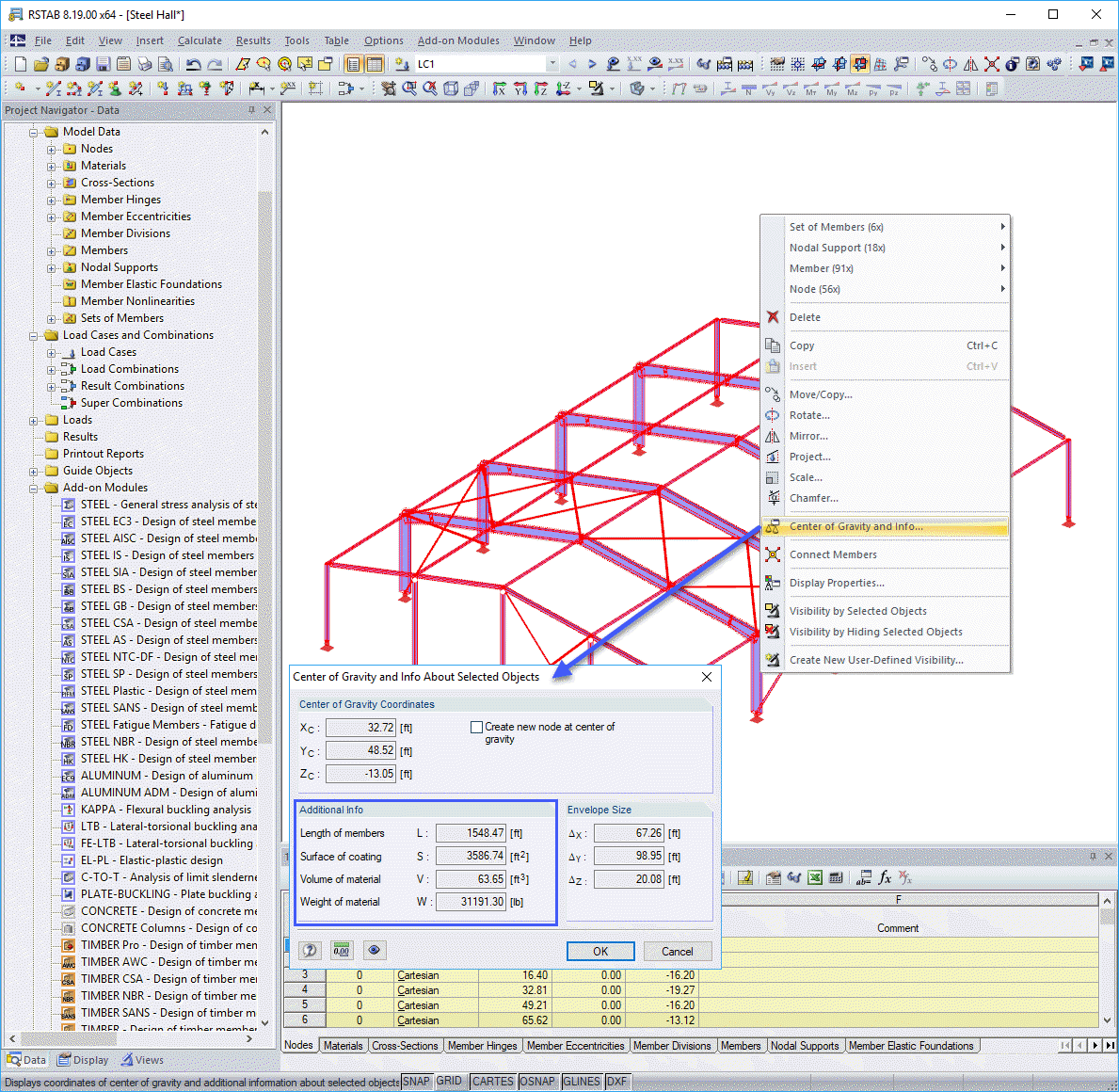Close the Center of Gravity dialog

point(707,677)
